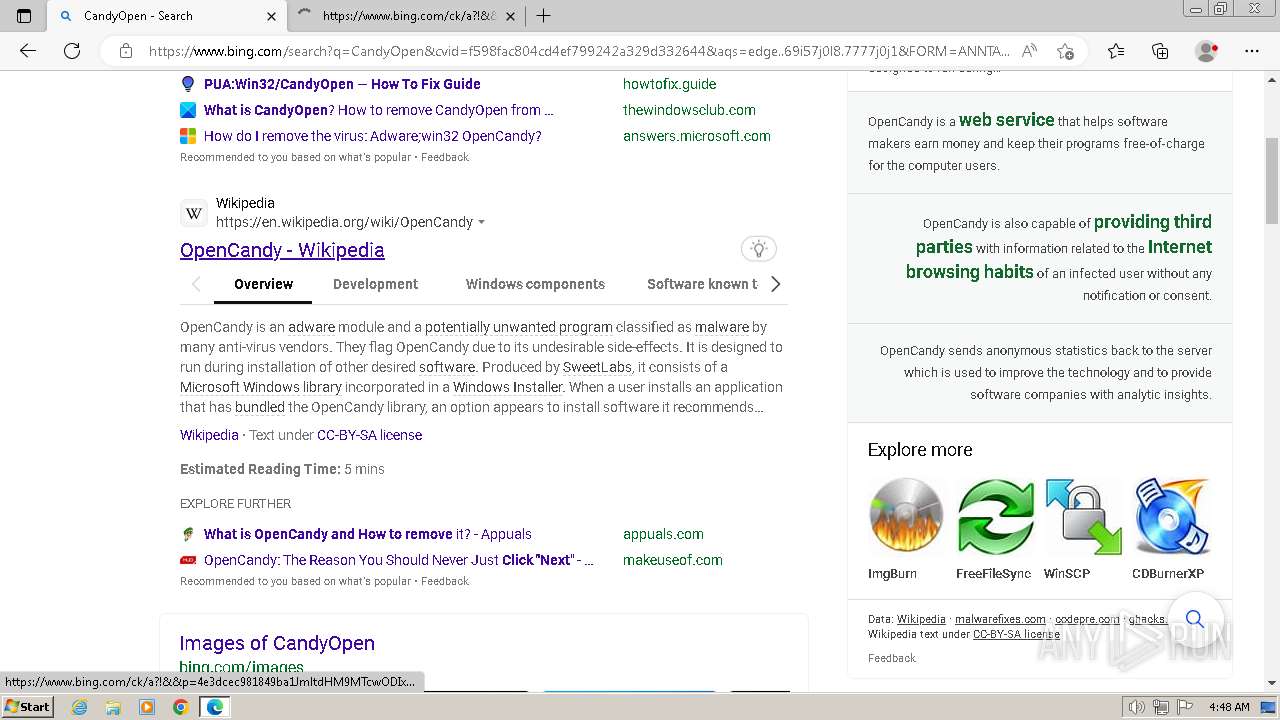Open the PUA:Win32/CandyOpen How To Fix Guide link
Image resolution: width=1280 pixels, height=720 pixels.
pyautogui.click(x=342, y=84)
